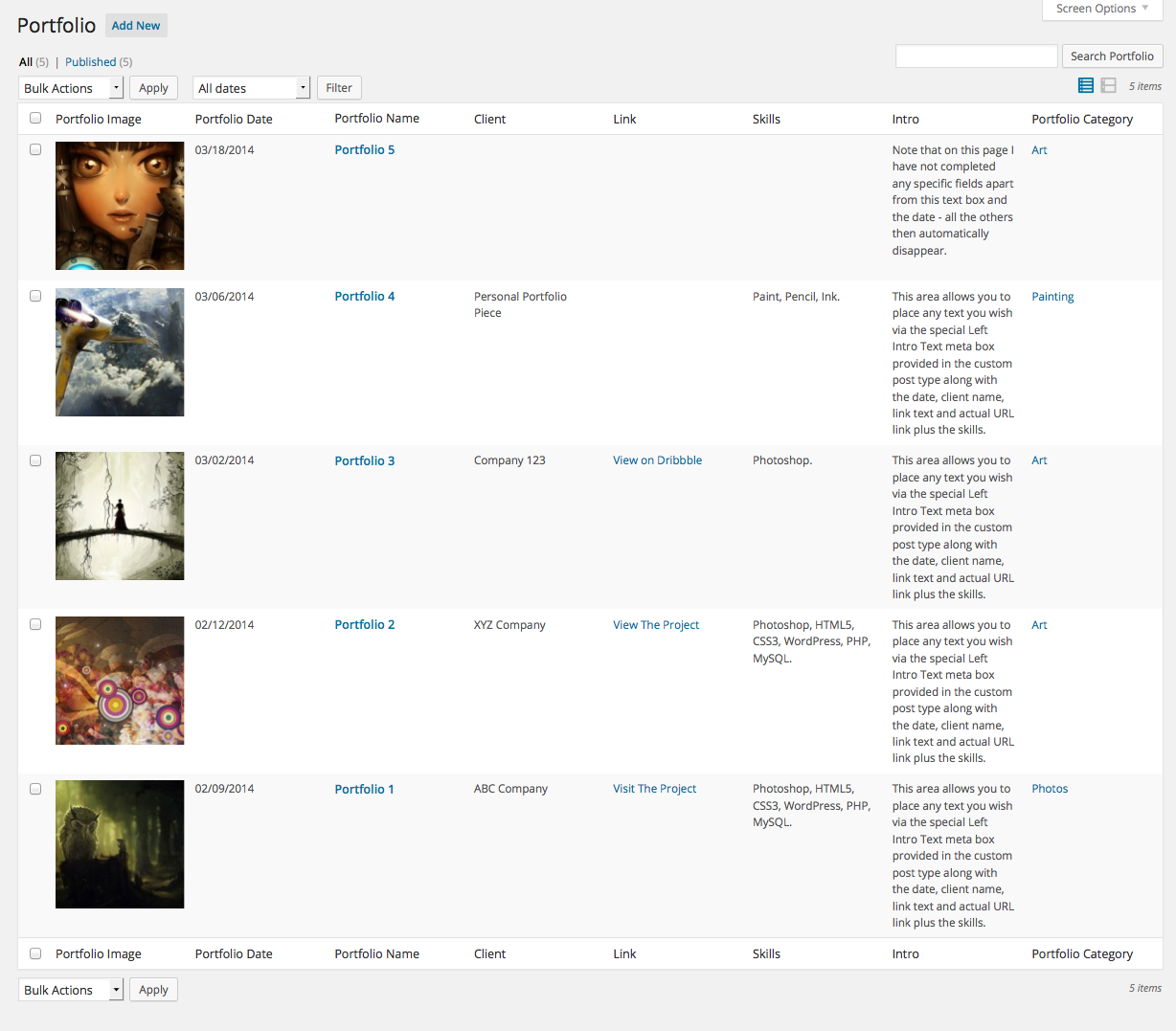Click the Portfolio Name header in top row
This screenshot has height=1031, width=1176.
tap(377, 119)
